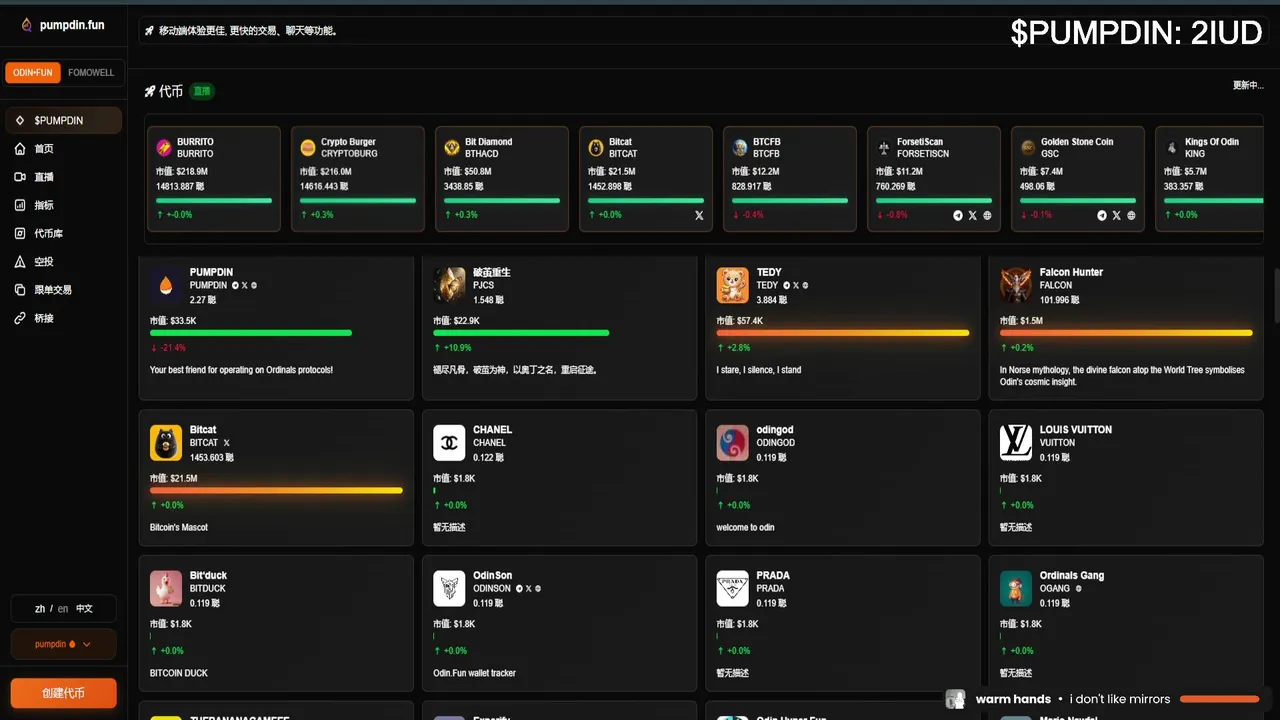Screen dimensions: 1280x720
Task: Go to 首页 home page
Action: pyautogui.click(x=63, y=148)
